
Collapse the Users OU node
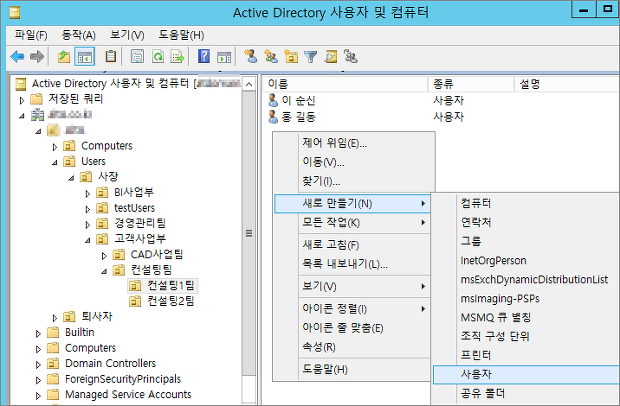coord(55,162)
